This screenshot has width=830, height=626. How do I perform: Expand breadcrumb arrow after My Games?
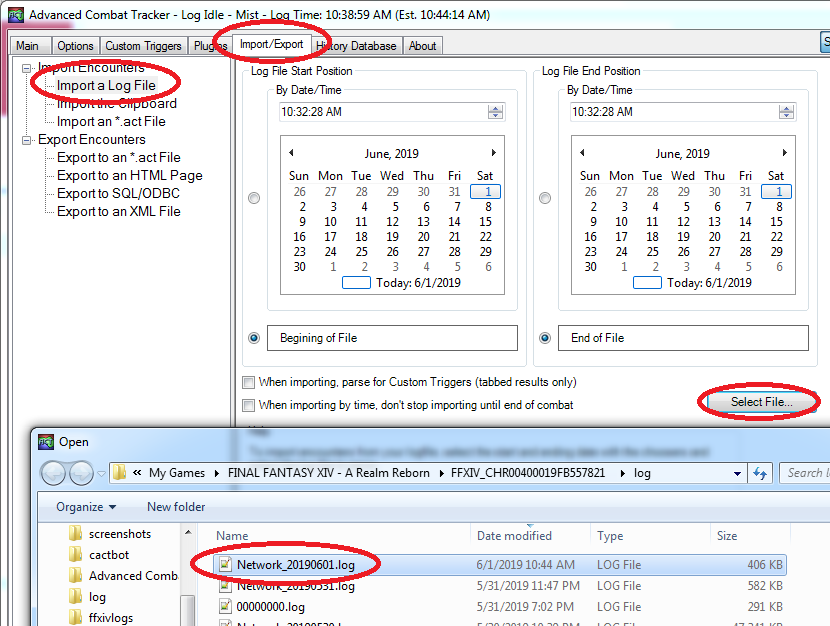coord(217,474)
